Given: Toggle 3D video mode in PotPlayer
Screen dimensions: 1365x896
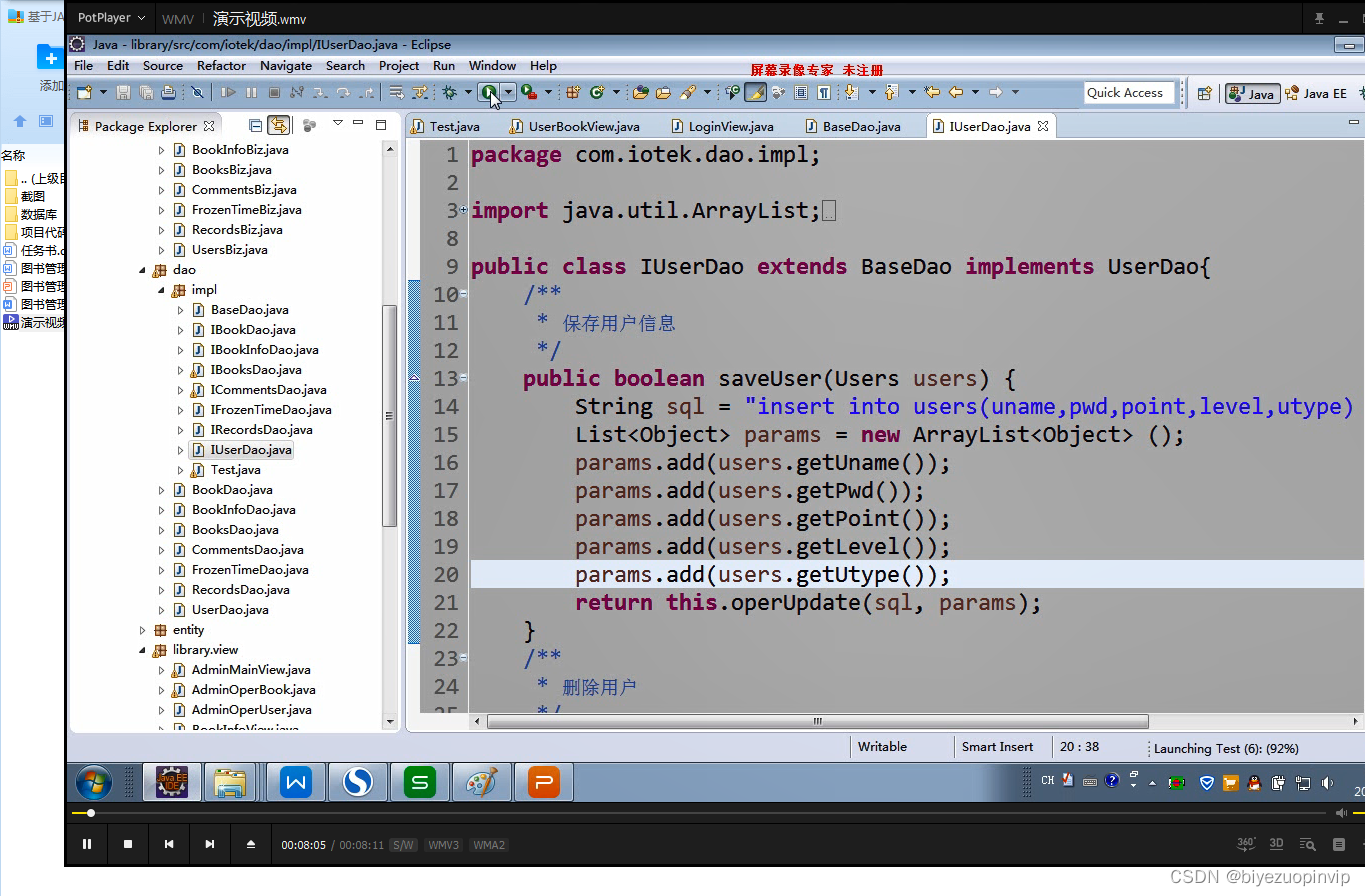Looking at the screenshot, I should tap(1276, 844).
